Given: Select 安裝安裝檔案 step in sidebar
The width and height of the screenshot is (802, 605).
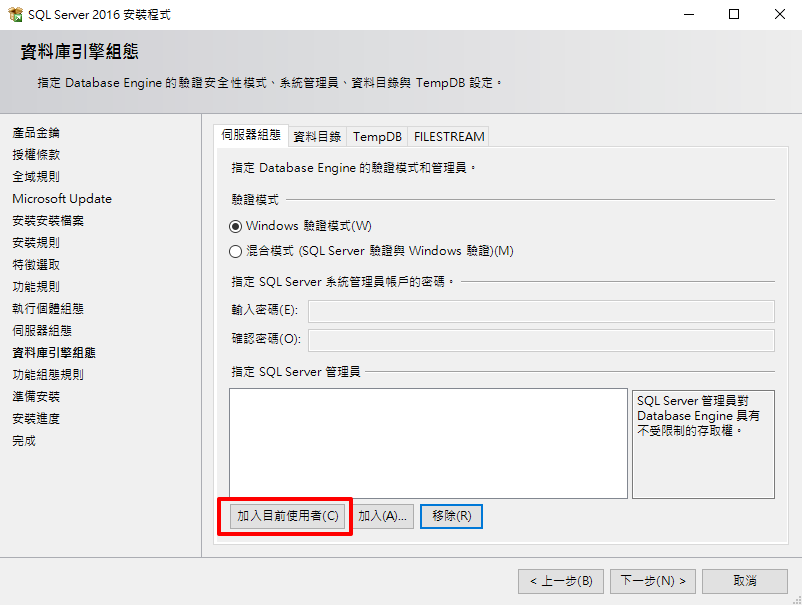Looking at the screenshot, I should (48, 221).
